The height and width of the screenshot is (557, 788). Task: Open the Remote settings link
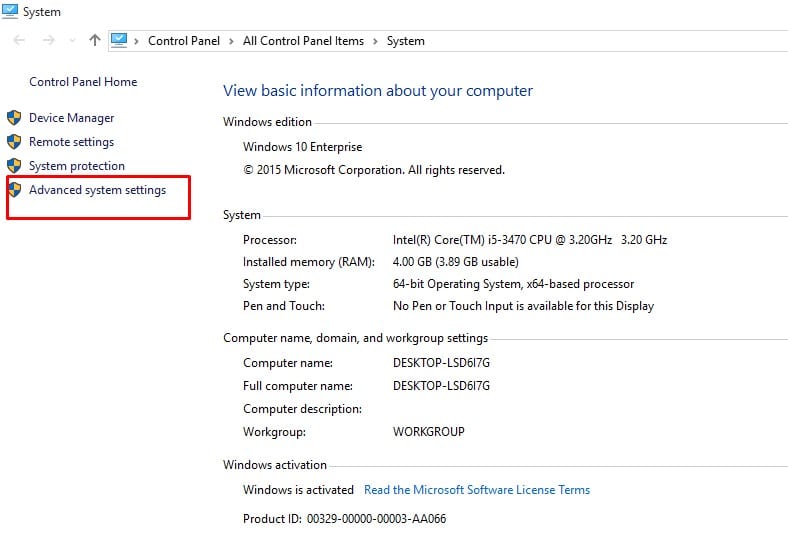[71, 142]
